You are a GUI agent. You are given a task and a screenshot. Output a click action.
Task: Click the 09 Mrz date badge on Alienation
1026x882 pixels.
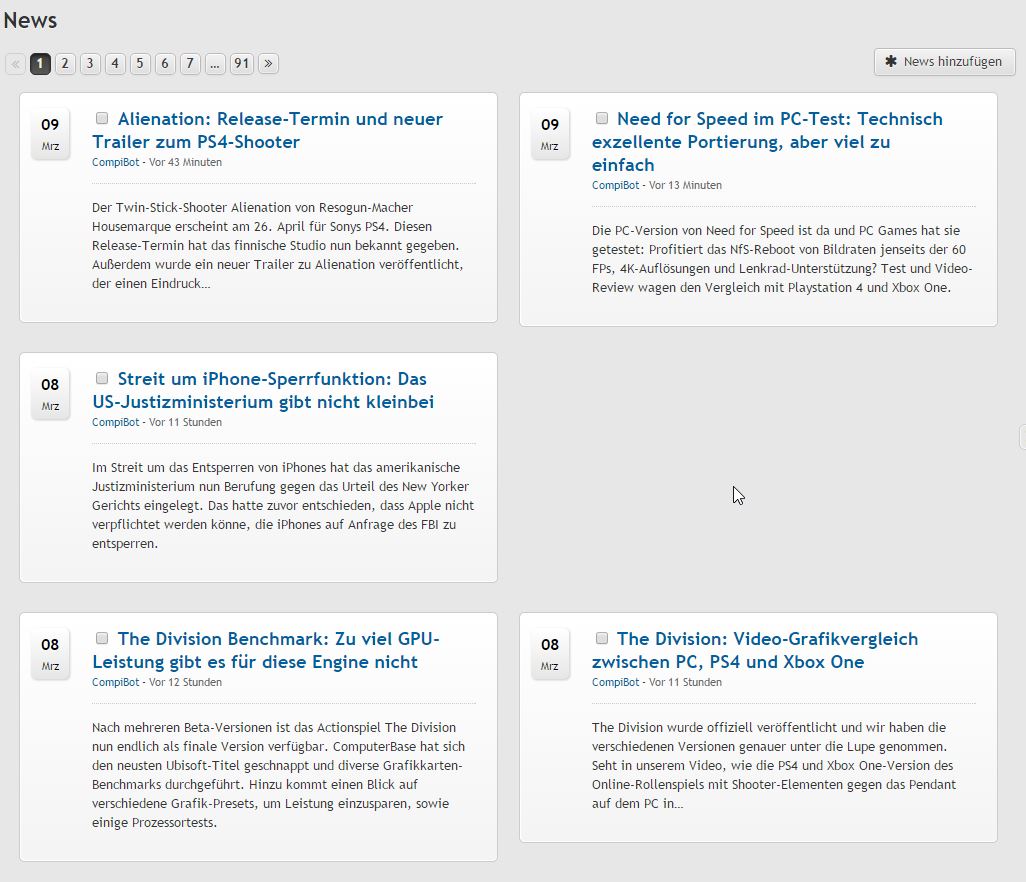(50, 134)
